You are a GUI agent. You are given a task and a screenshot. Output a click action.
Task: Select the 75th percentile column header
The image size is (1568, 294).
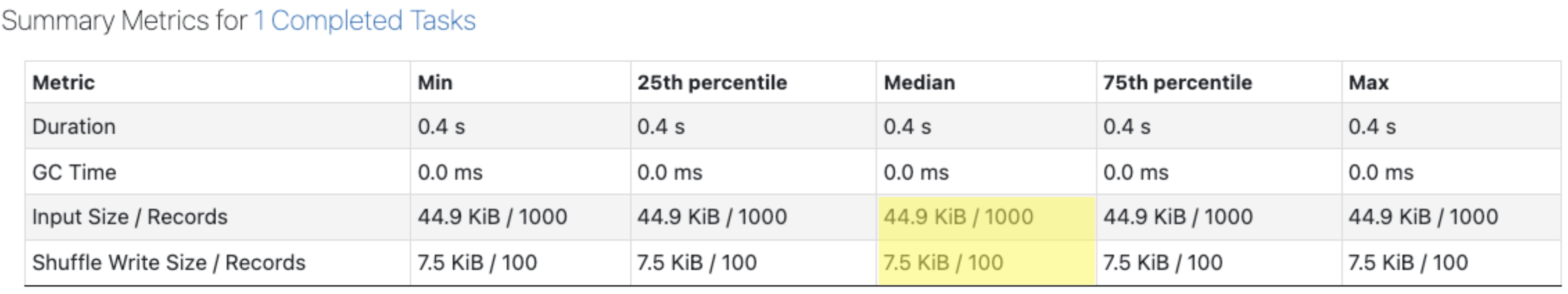click(1177, 83)
